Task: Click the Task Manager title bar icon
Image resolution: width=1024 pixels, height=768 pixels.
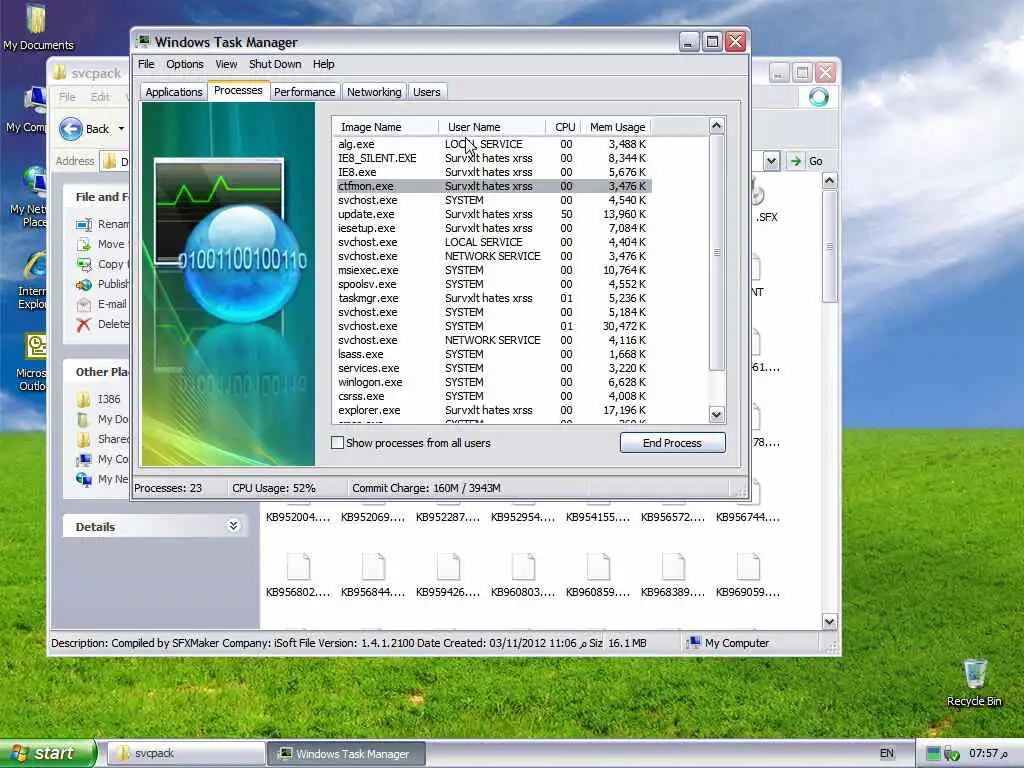Action: pos(143,42)
